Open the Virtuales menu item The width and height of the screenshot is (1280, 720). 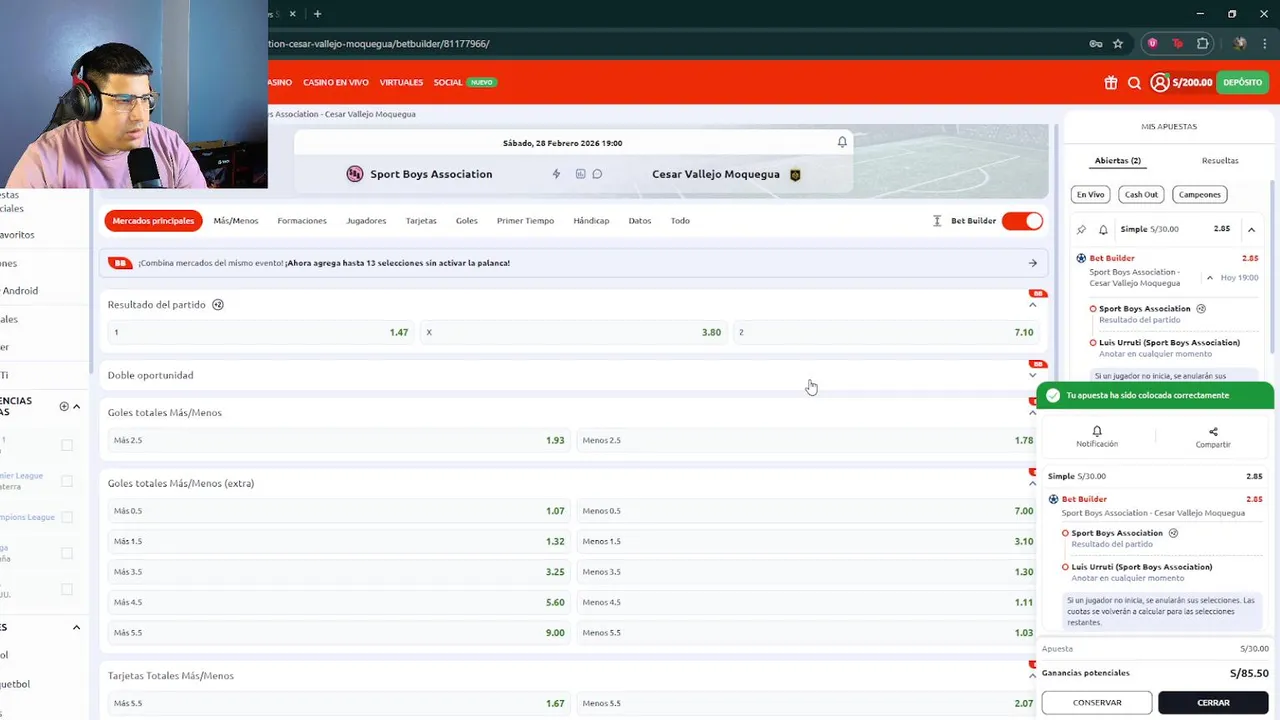click(401, 82)
